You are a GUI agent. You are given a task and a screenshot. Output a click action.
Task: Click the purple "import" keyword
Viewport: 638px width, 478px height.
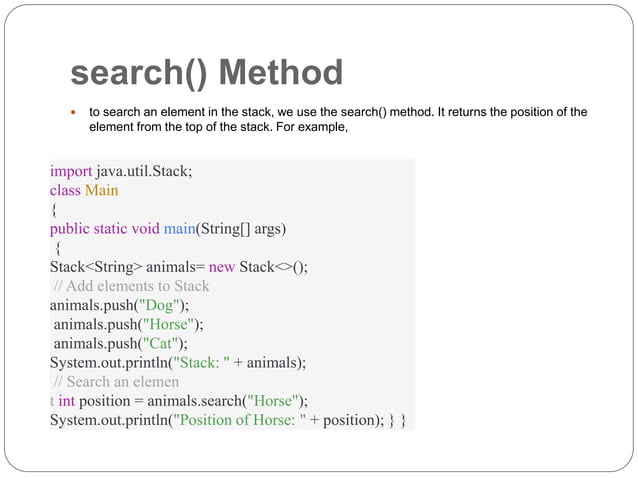click(x=71, y=170)
